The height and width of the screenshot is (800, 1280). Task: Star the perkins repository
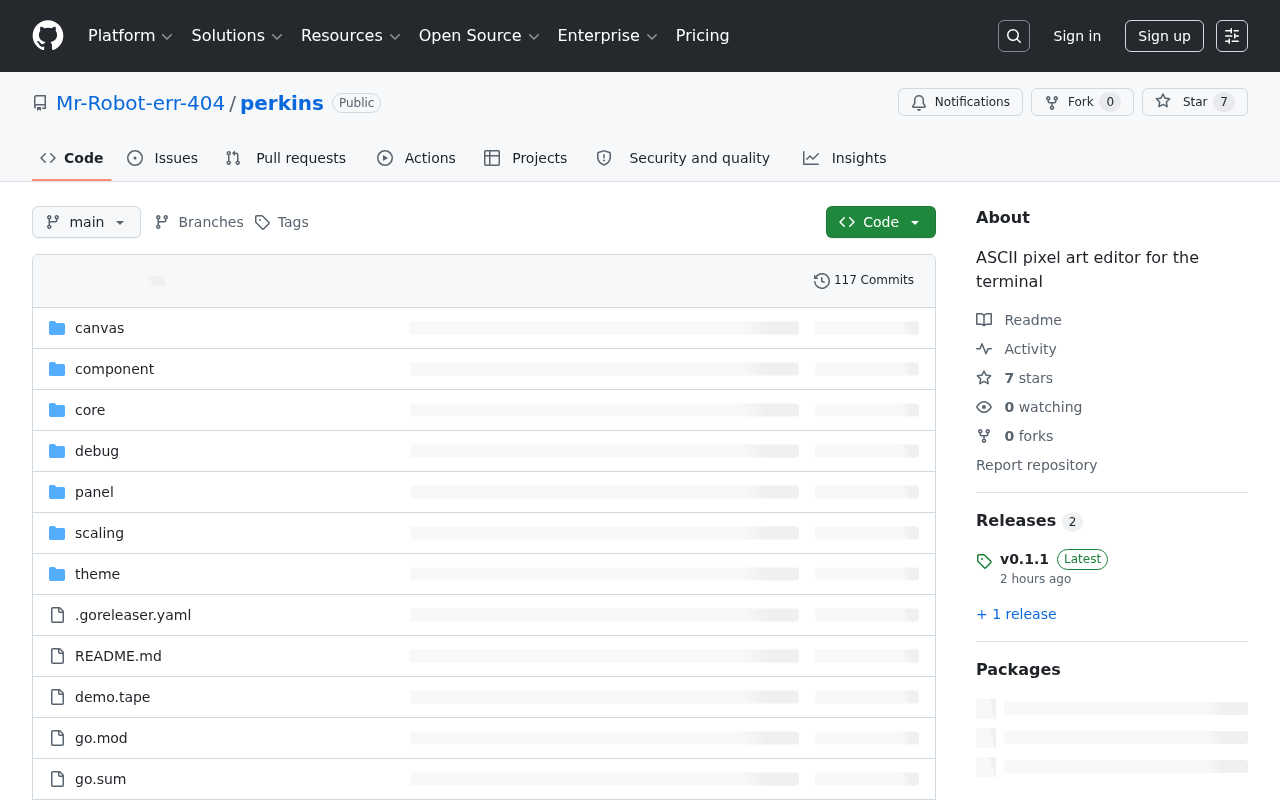[x=1195, y=102]
